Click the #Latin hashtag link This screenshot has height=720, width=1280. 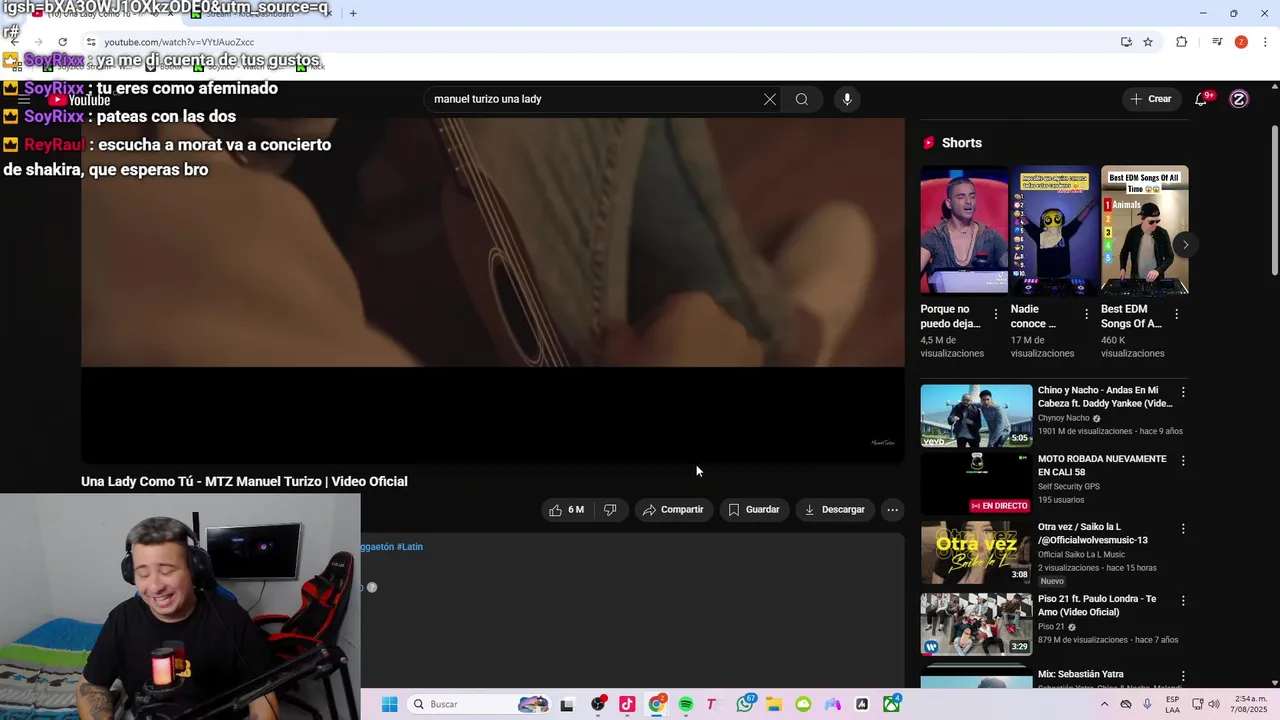pos(410,547)
